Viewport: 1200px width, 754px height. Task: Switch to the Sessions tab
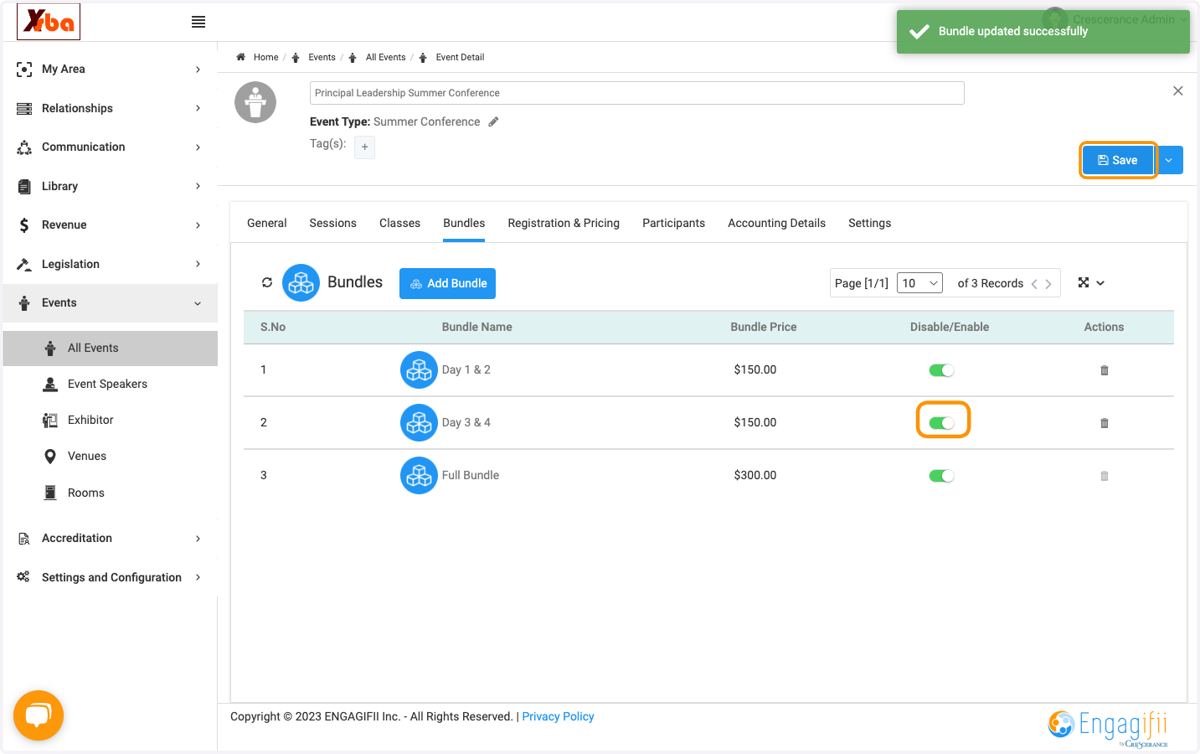click(x=333, y=223)
